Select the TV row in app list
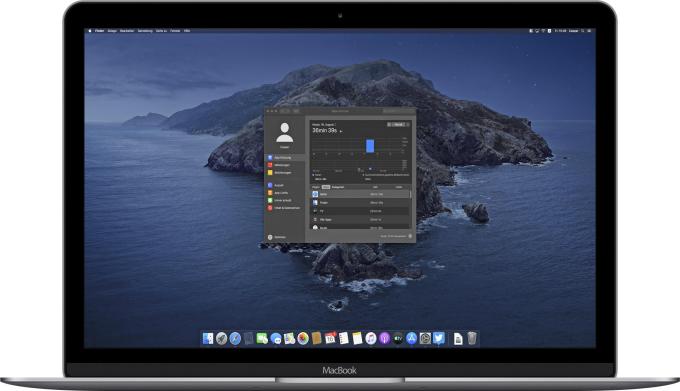 tap(360, 211)
